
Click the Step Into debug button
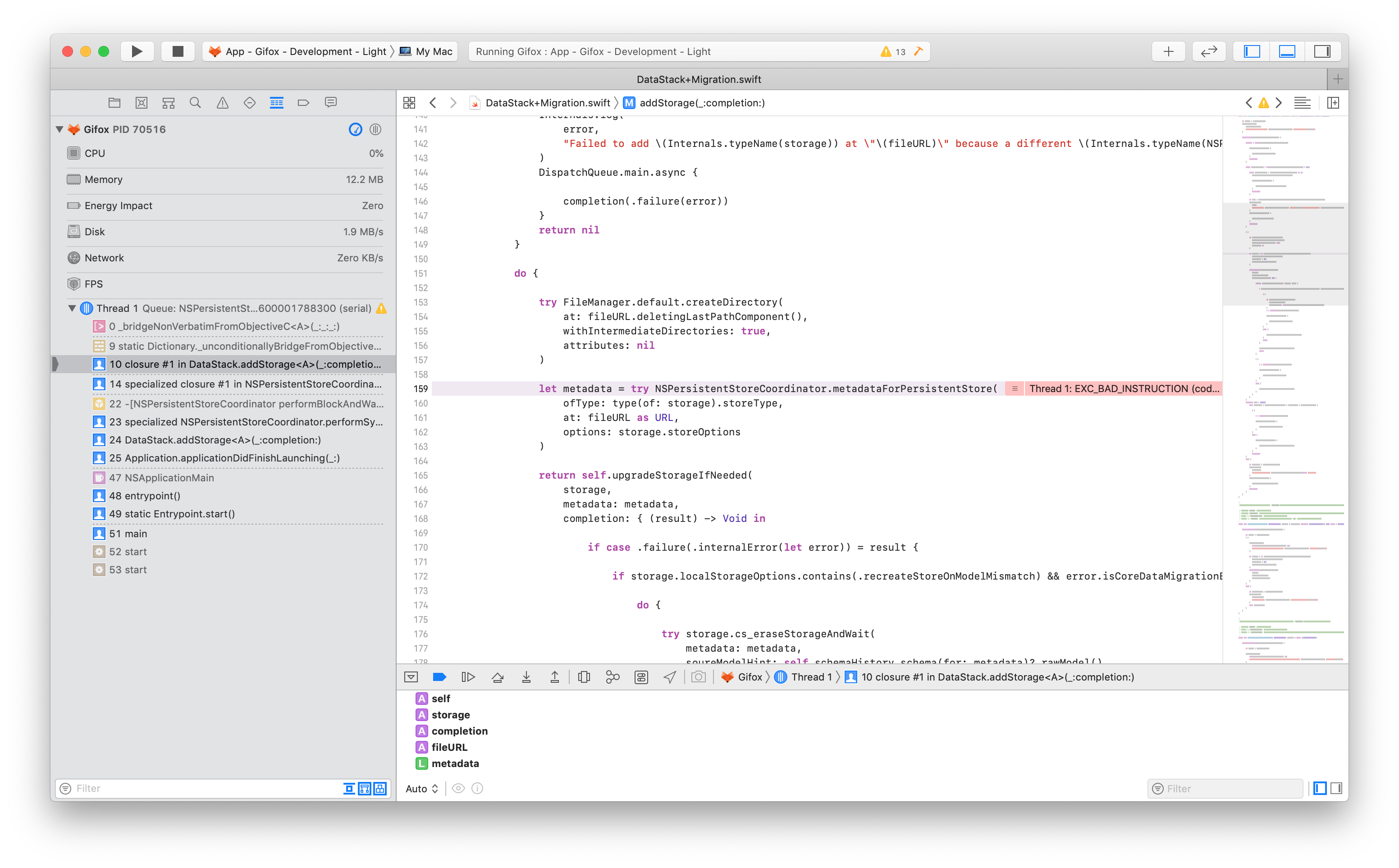coord(526,677)
